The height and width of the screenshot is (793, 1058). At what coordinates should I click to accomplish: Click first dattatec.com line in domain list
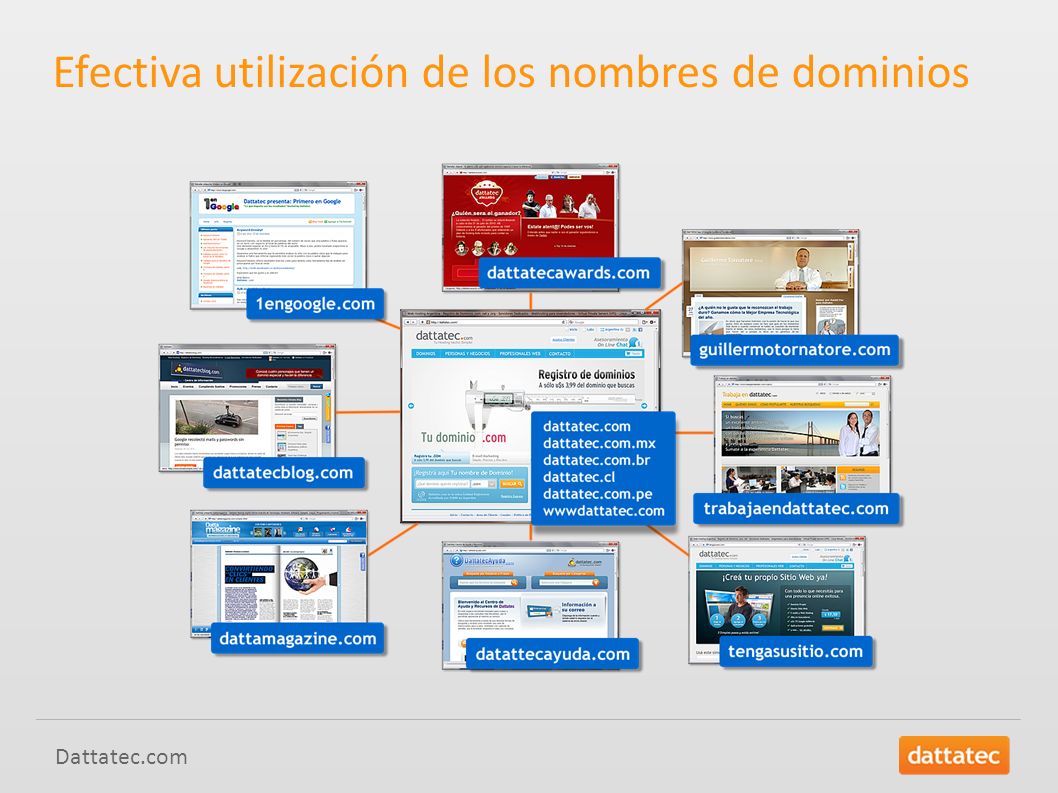point(587,427)
